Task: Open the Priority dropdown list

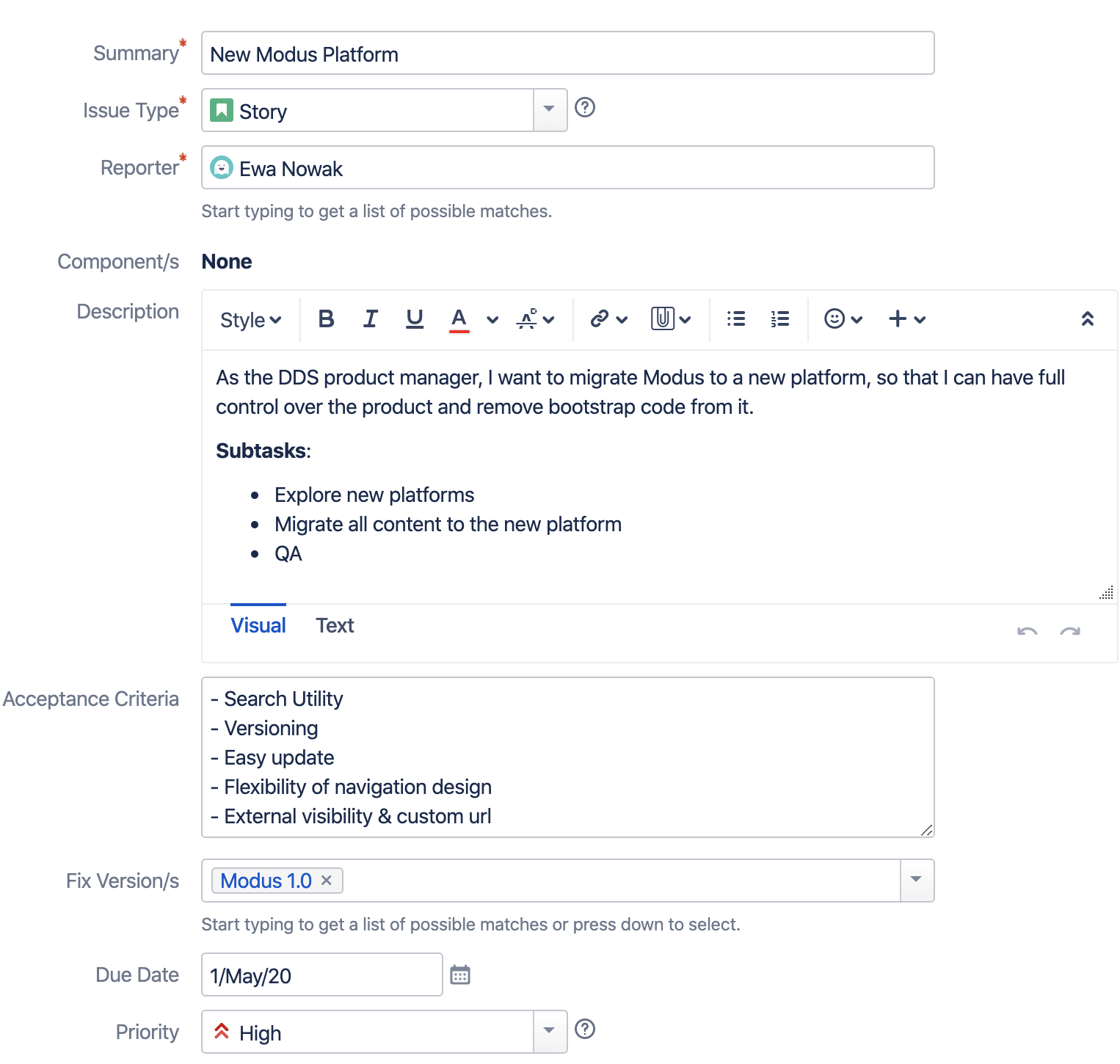Action: (x=549, y=1032)
